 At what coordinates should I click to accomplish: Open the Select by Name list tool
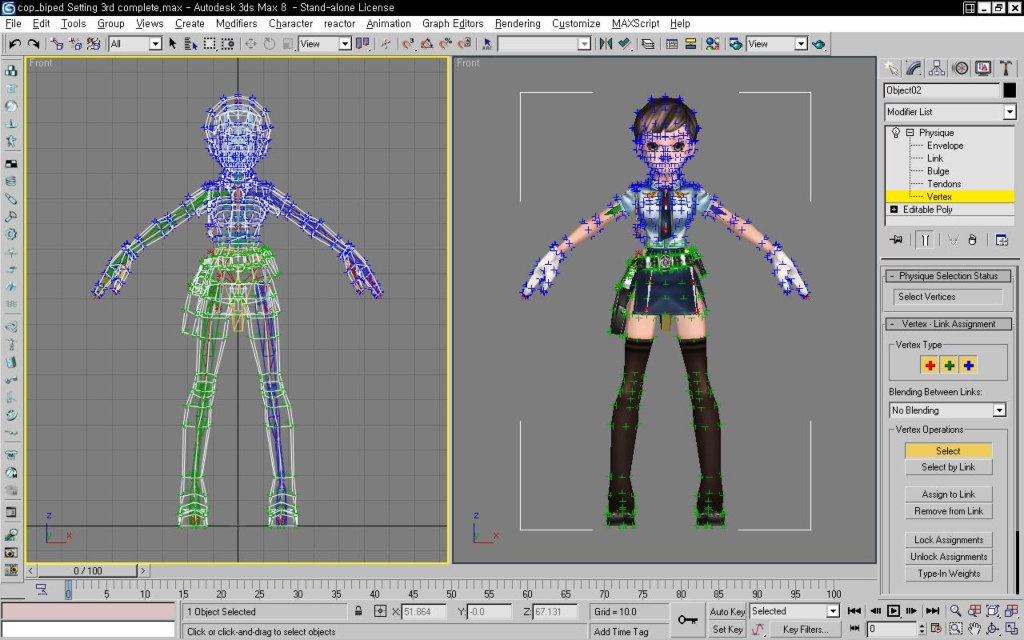click(191, 44)
